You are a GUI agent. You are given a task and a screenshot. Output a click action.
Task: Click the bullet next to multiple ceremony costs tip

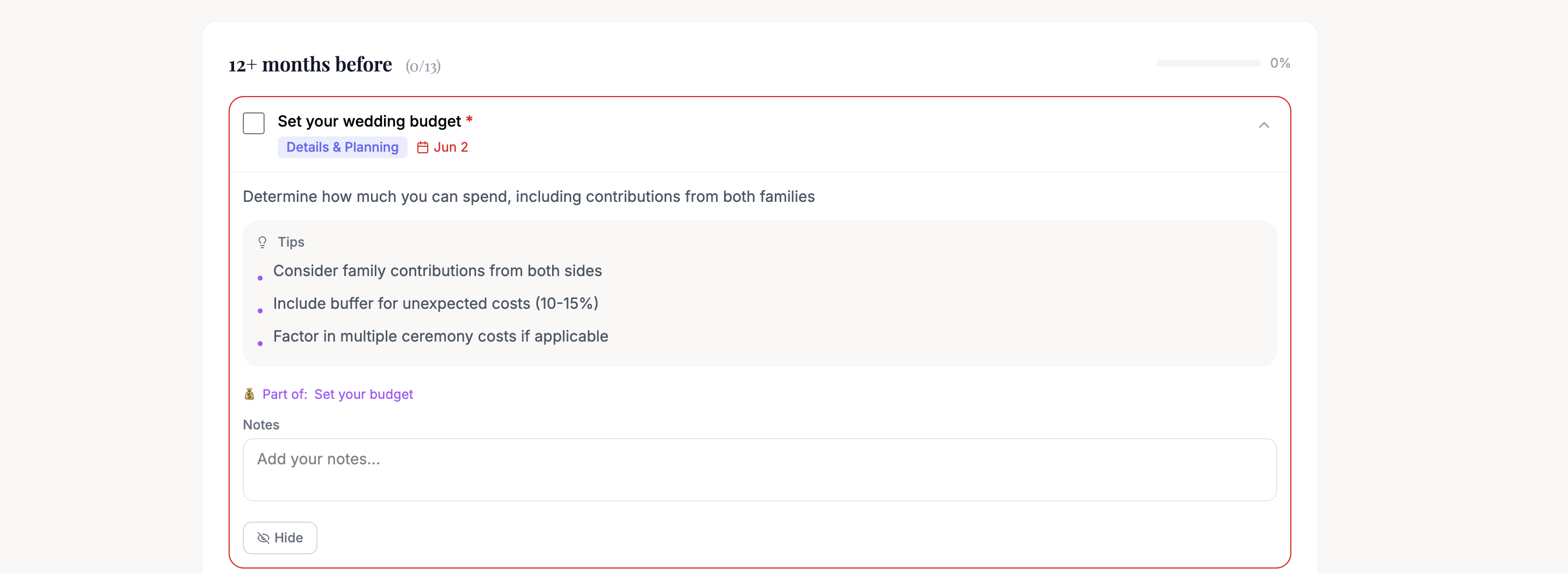click(261, 343)
